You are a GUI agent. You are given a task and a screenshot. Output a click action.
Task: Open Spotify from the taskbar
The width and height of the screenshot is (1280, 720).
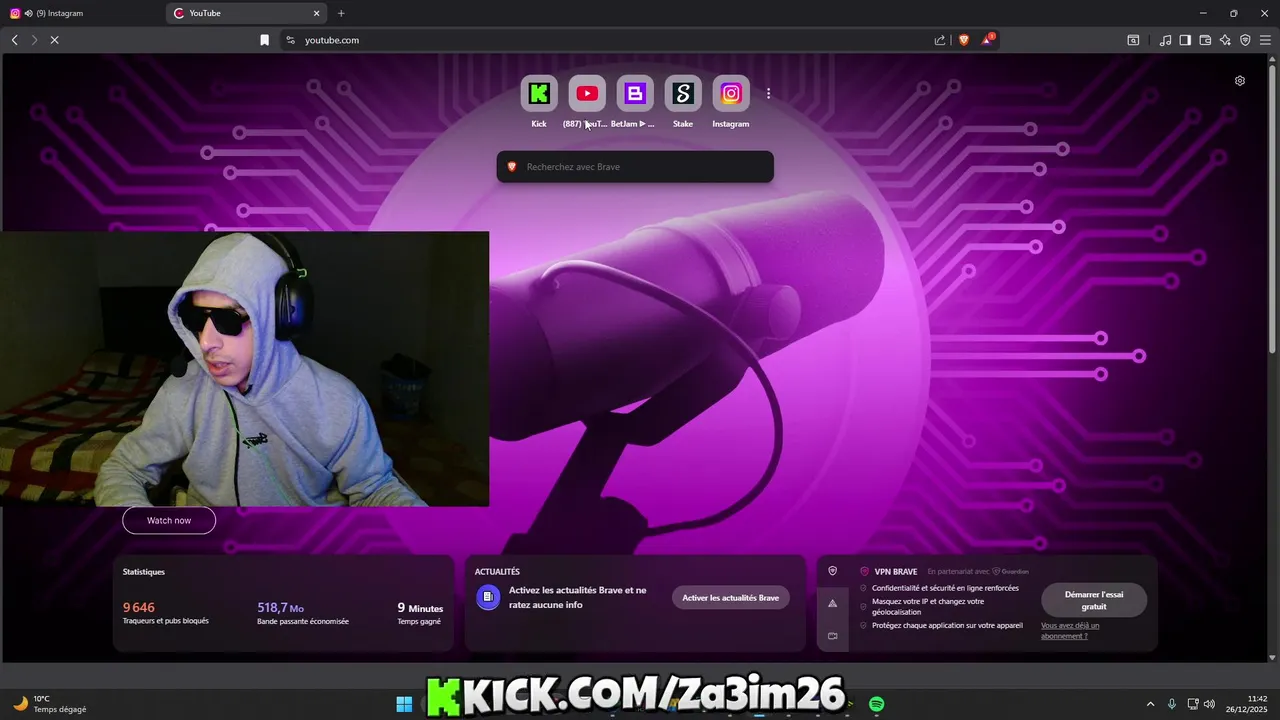tap(877, 704)
